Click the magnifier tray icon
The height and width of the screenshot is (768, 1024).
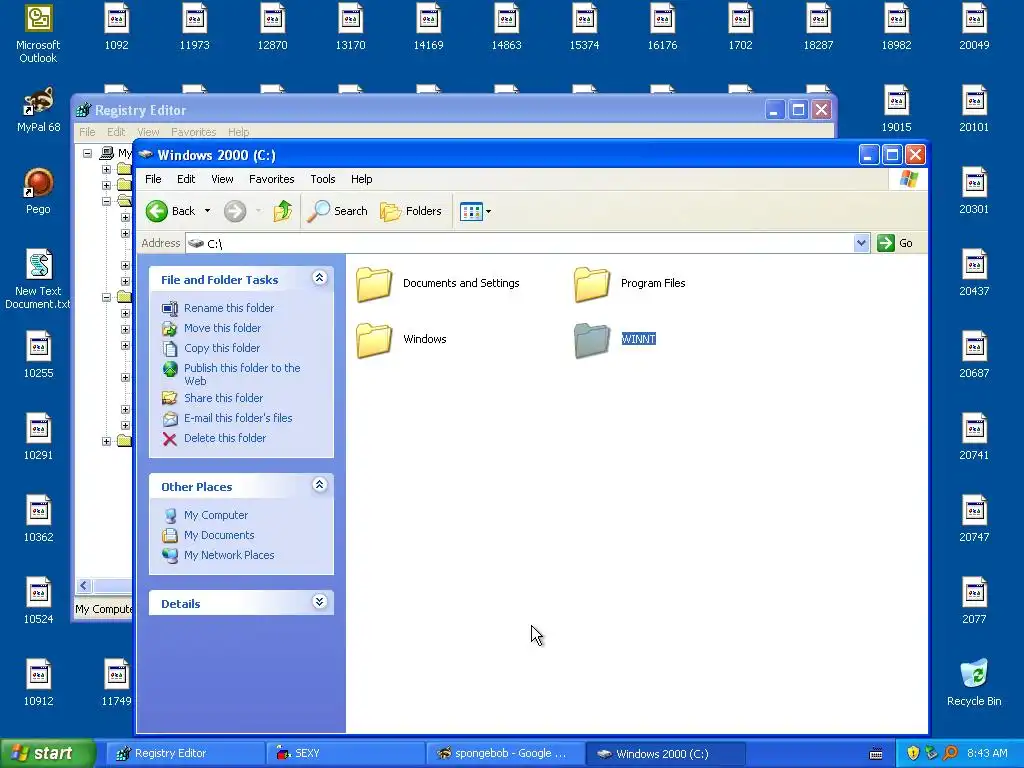click(950, 753)
